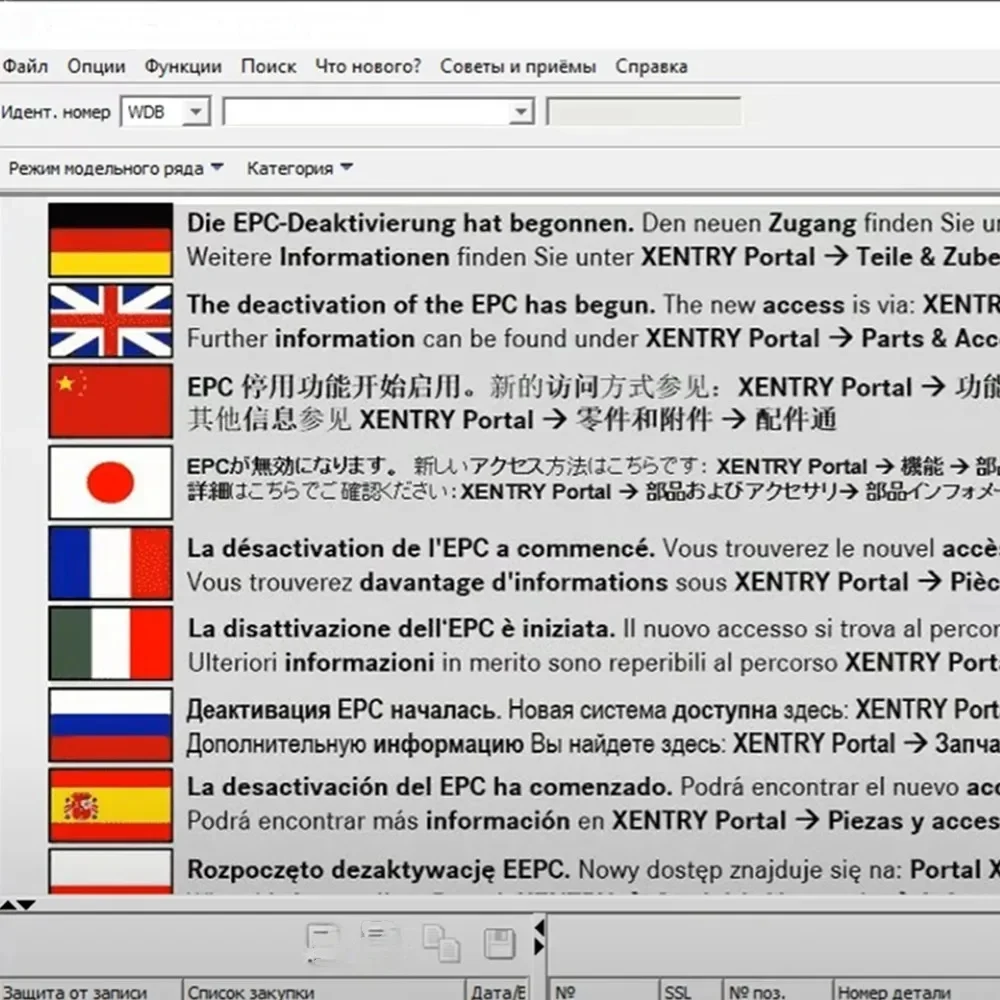This screenshot has width=1000, height=1000.
Task: Click the Italian flag notice
Action: click(x=110, y=643)
